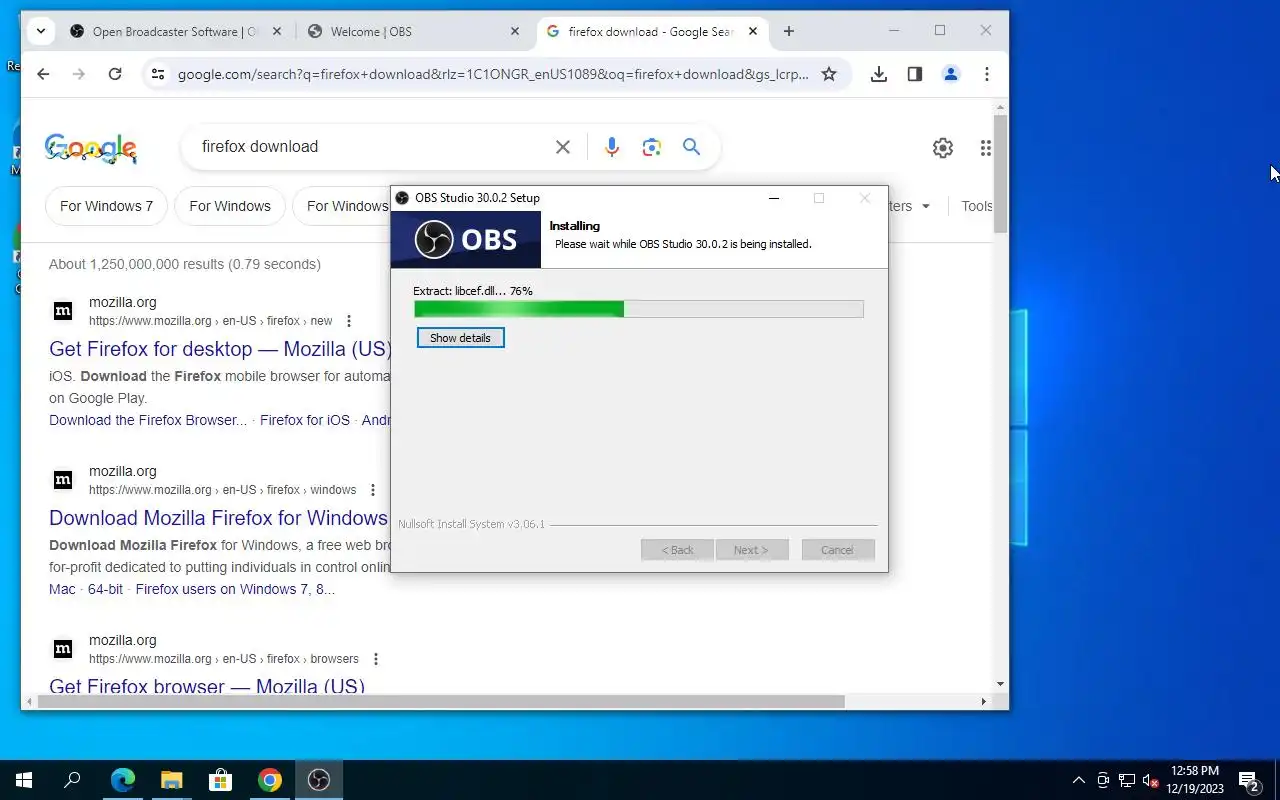Open Google apps grid

click(986, 148)
